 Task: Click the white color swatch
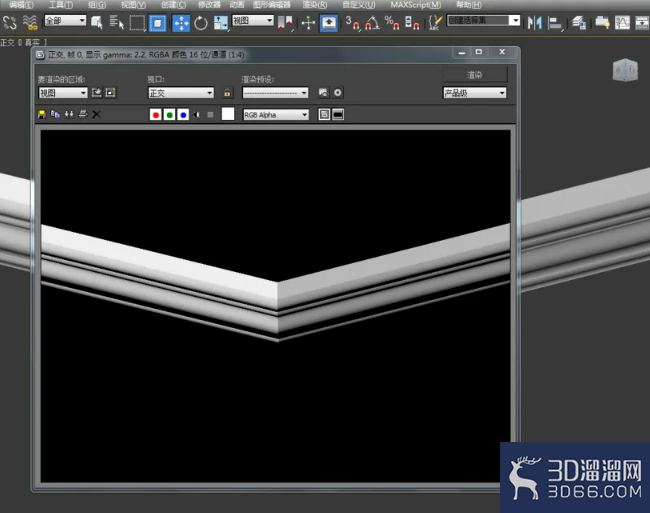(228, 114)
